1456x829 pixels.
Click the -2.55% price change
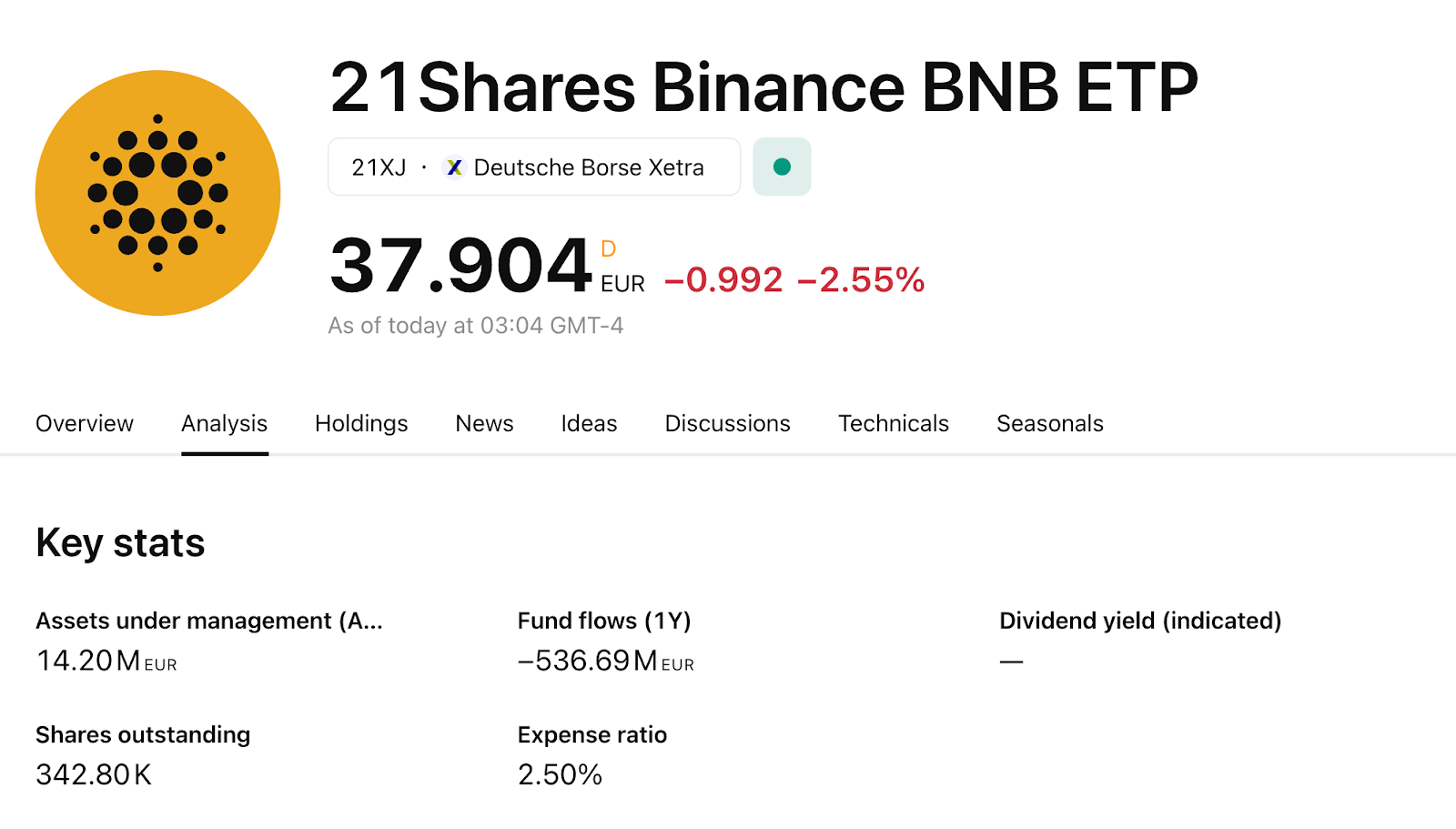(x=861, y=280)
